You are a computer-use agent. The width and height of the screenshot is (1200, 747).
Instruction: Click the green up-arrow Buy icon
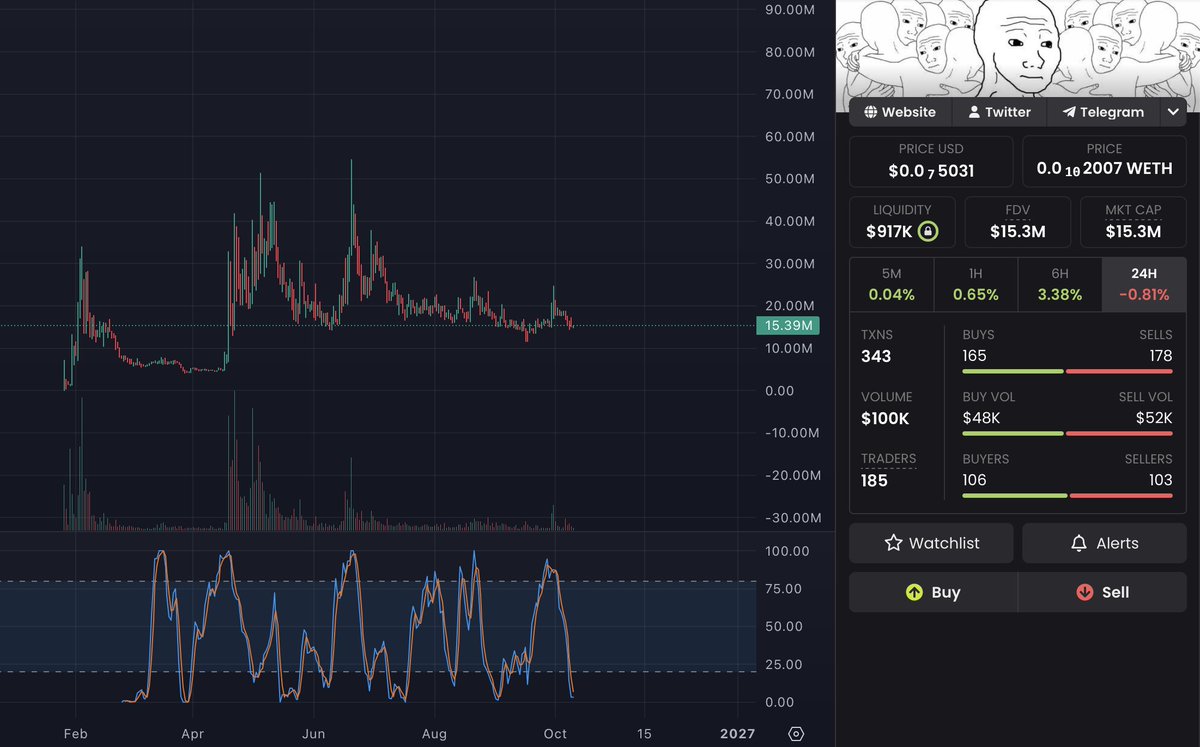tap(914, 592)
